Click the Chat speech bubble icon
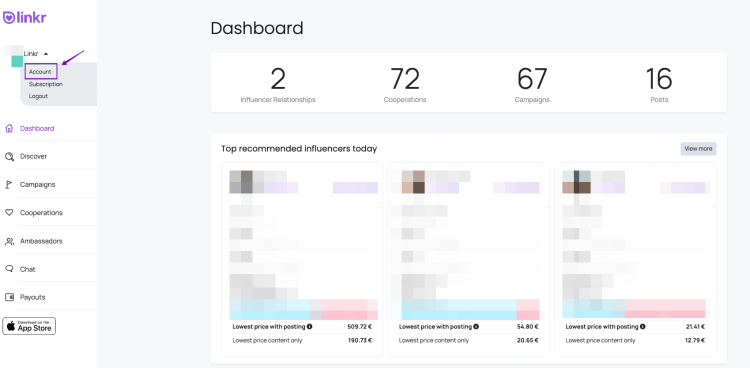The height and width of the screenshot is (368, 750). click(9, 269)
